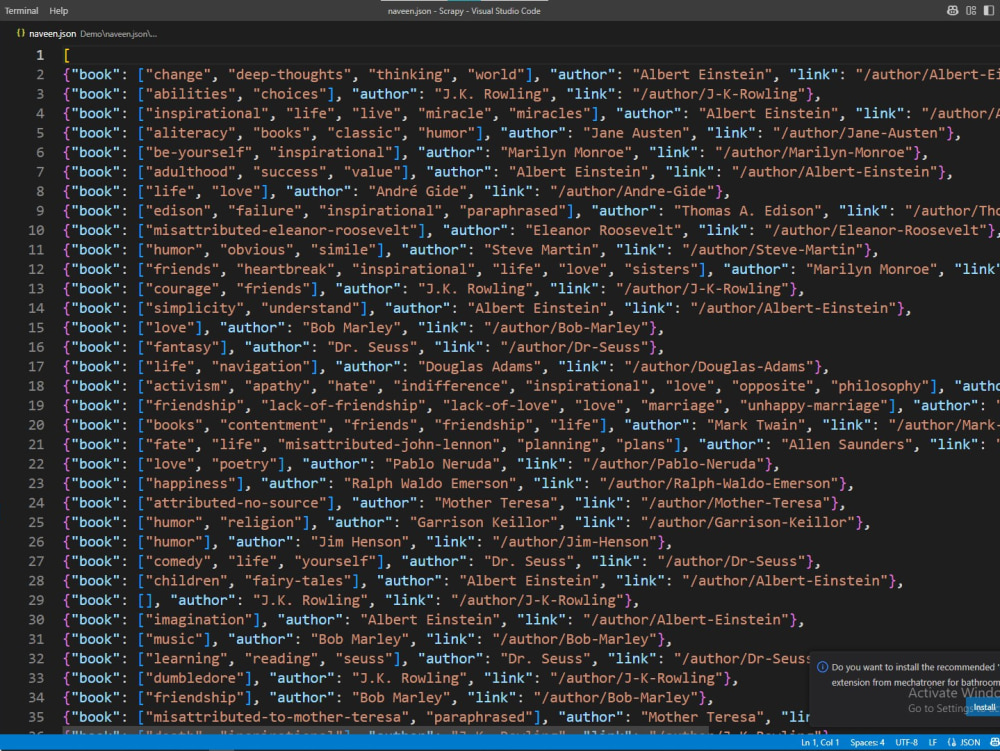This screenshot has width=1000, height=751.
Task: Click the info icon in the notification
Action: [x=823, y=667]
